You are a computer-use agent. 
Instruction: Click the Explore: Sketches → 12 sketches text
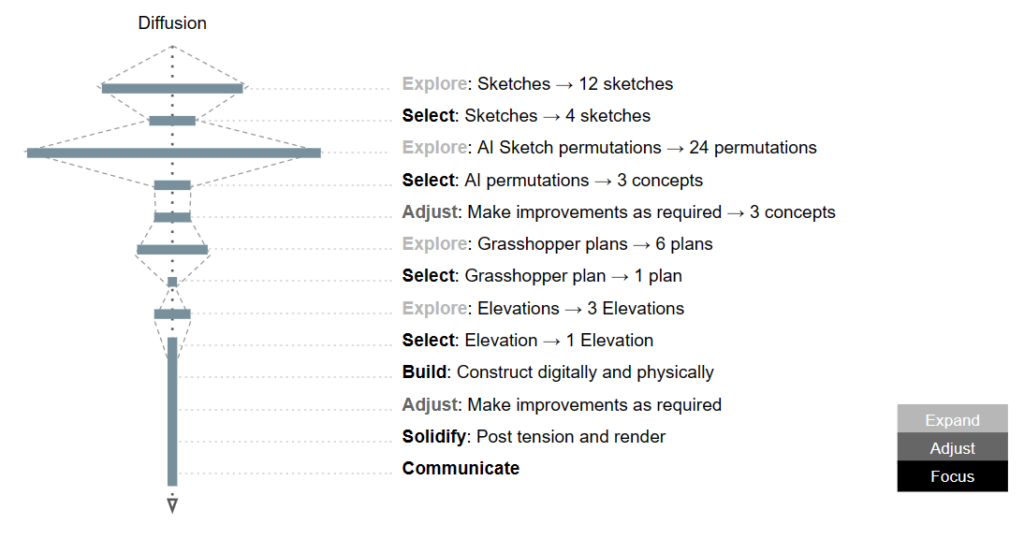pos(537,84)
